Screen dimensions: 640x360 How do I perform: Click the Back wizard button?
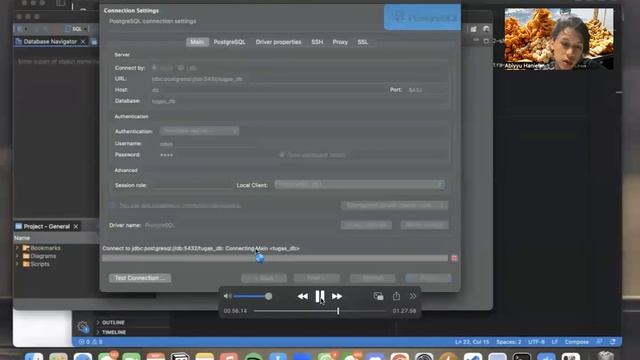click(x=264, y=278)
